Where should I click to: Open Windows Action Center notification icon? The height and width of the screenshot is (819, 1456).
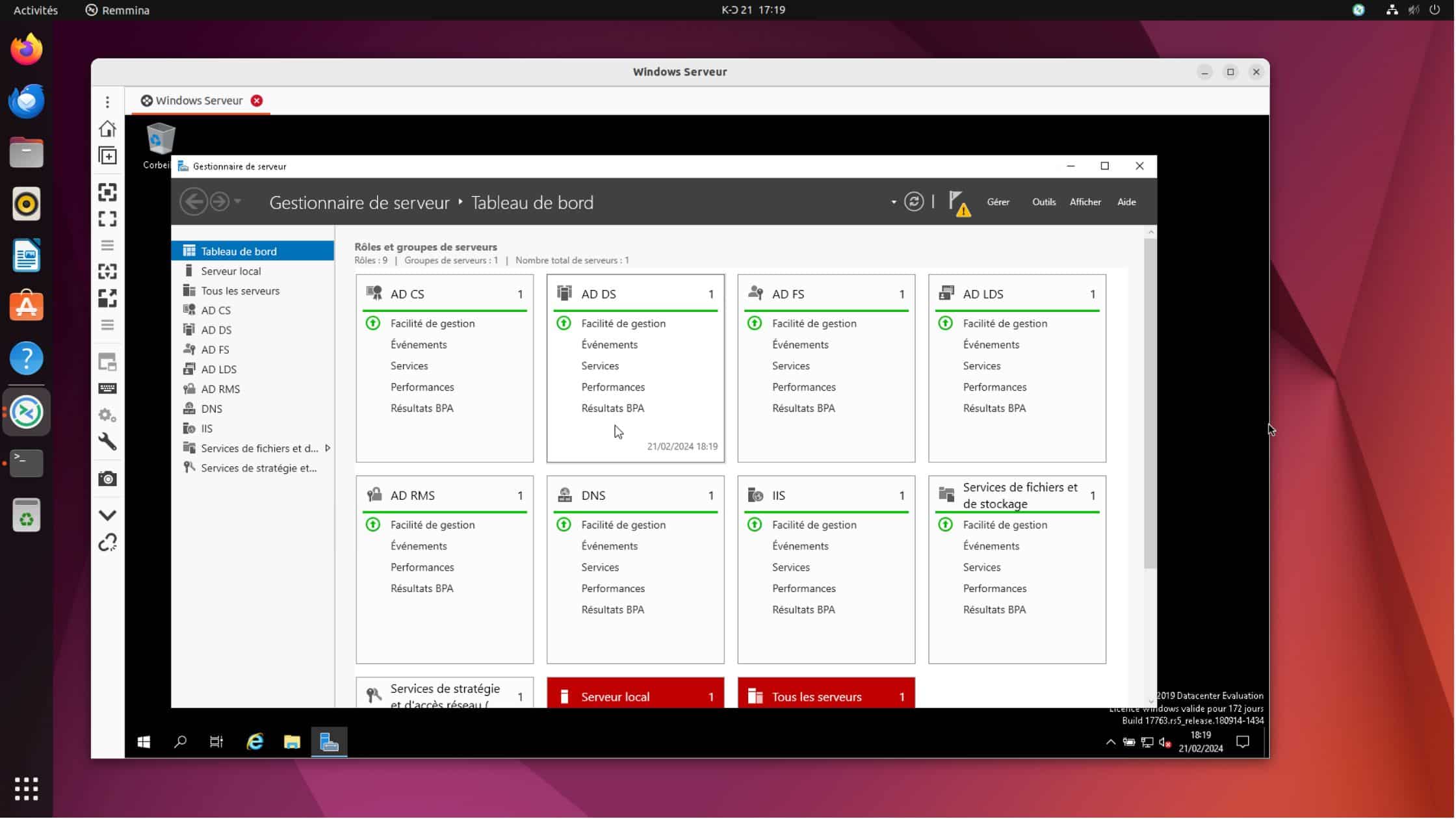click(x=1243, y=742)
